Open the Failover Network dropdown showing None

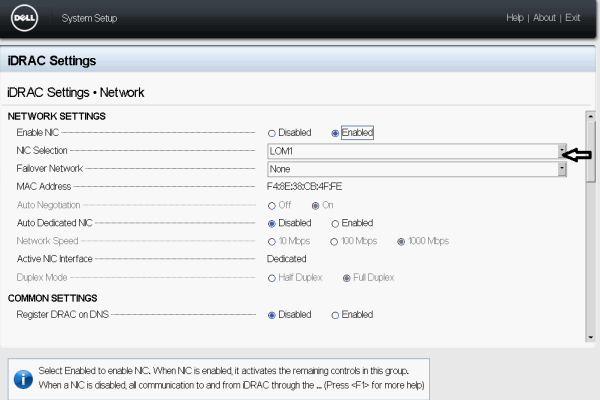point(417,169)
